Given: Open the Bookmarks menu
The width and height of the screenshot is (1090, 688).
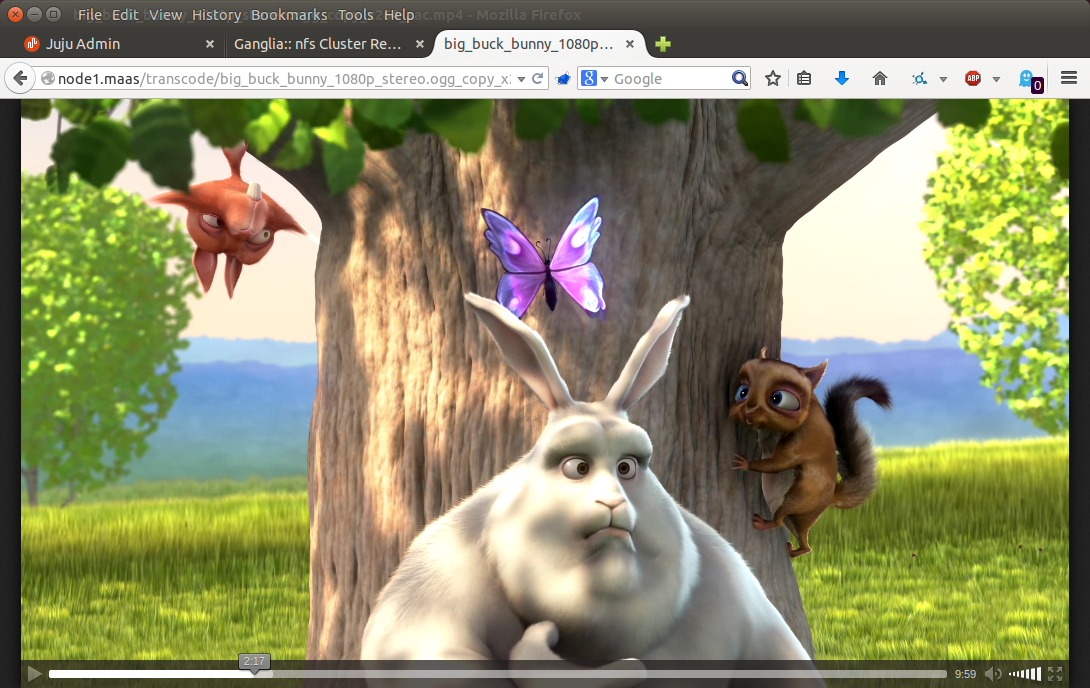Looking at the screenshot, I should tap(289, 15).
